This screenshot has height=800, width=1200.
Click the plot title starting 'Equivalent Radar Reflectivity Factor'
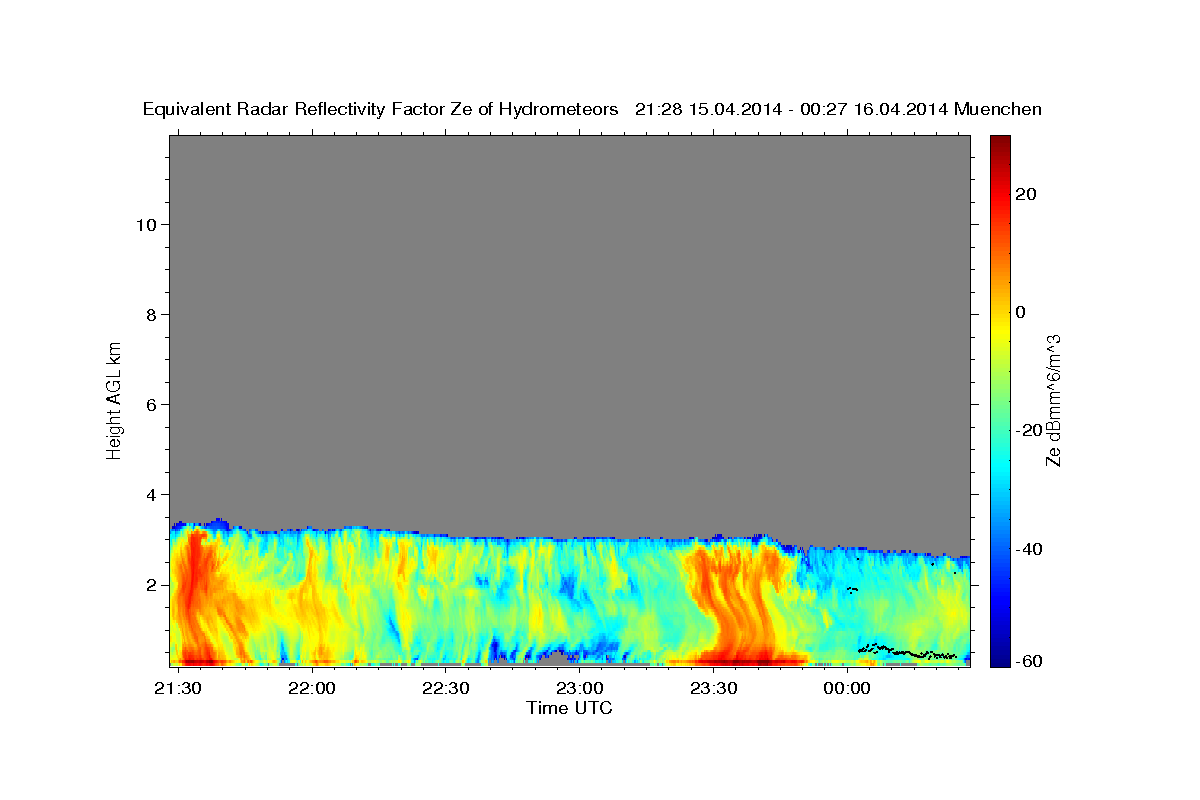click(592, 110)
